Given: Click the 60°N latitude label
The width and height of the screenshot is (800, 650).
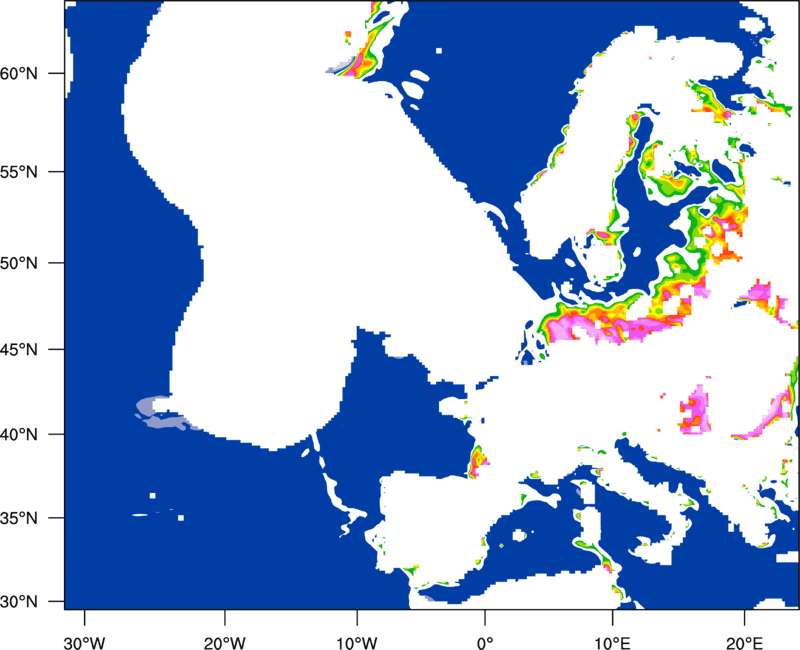Looking at the screenshot, I should (x=19, y=73).
